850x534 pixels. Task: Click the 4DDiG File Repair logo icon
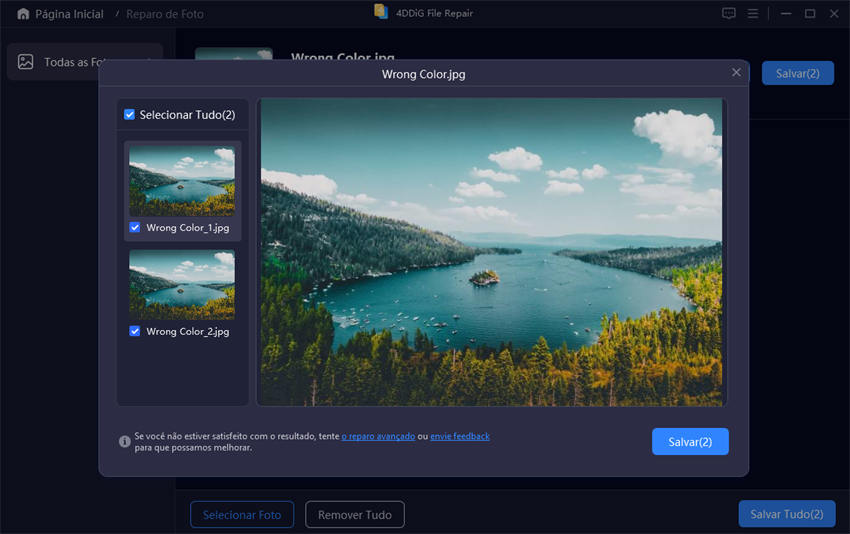(x=381, y=12)
